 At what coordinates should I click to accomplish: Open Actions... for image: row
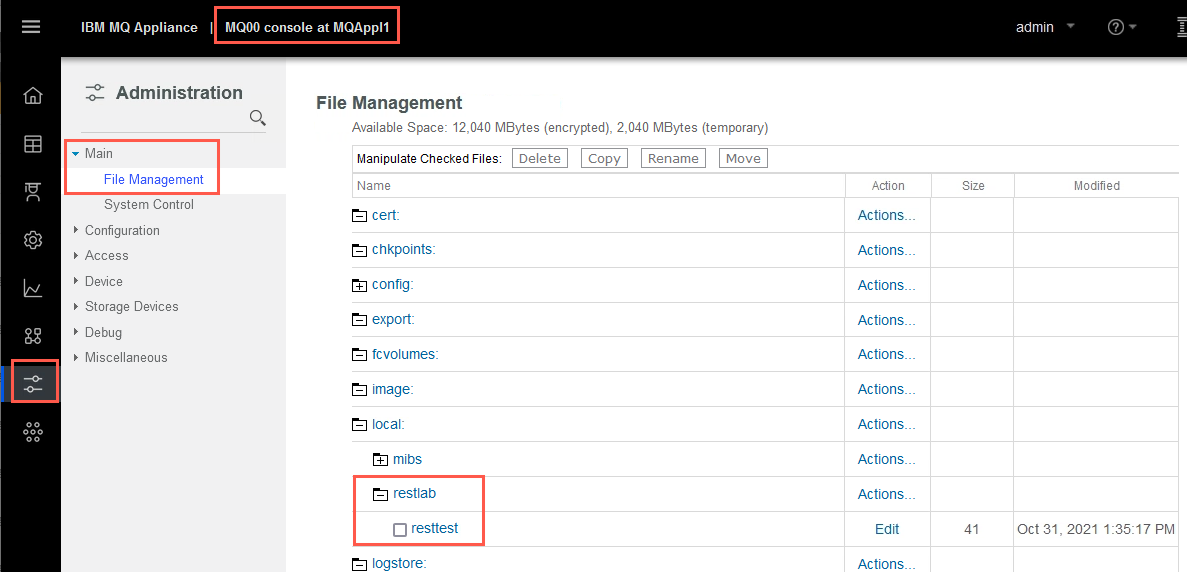(886, 389)
